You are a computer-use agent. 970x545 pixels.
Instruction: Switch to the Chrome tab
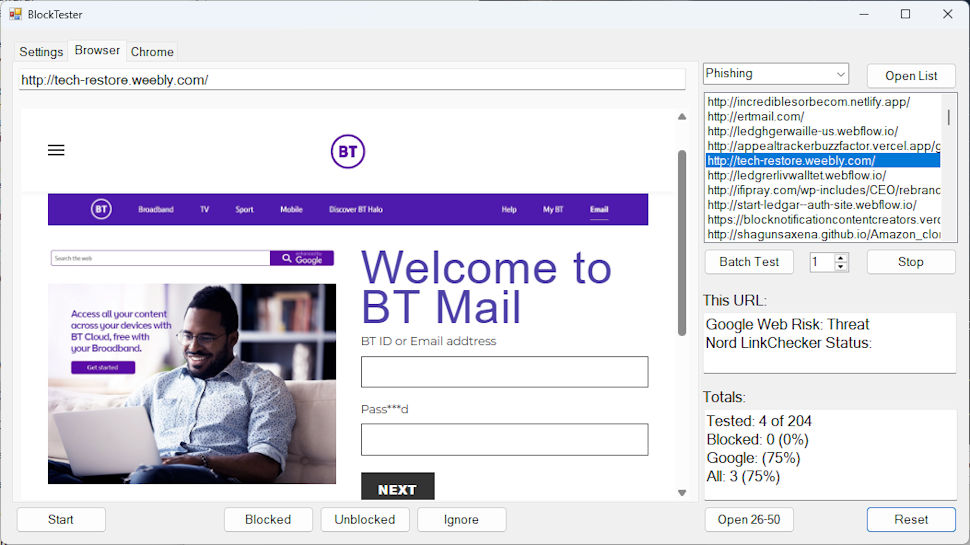(152, 52)
